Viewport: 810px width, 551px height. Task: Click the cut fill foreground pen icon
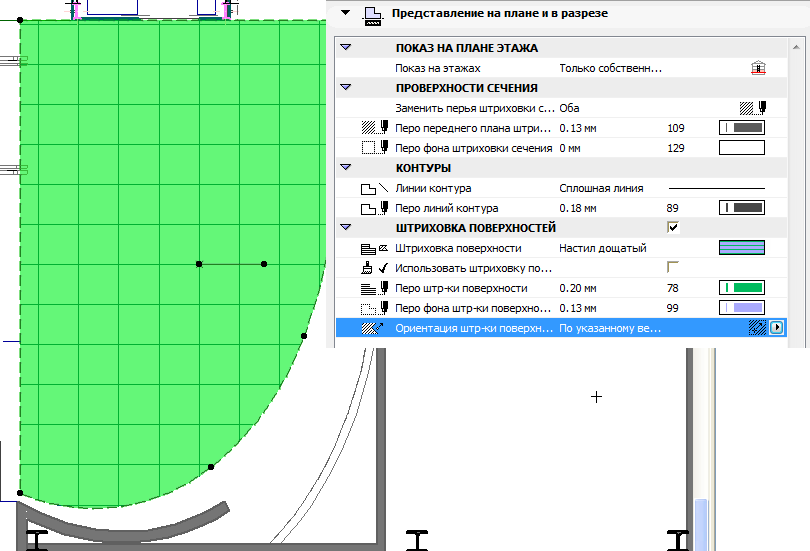point(375,128)
